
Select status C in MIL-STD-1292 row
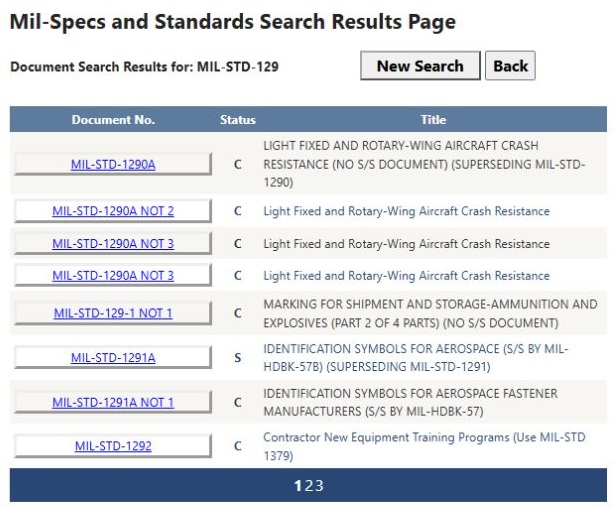pyautogui.click(x=238, y=446)
